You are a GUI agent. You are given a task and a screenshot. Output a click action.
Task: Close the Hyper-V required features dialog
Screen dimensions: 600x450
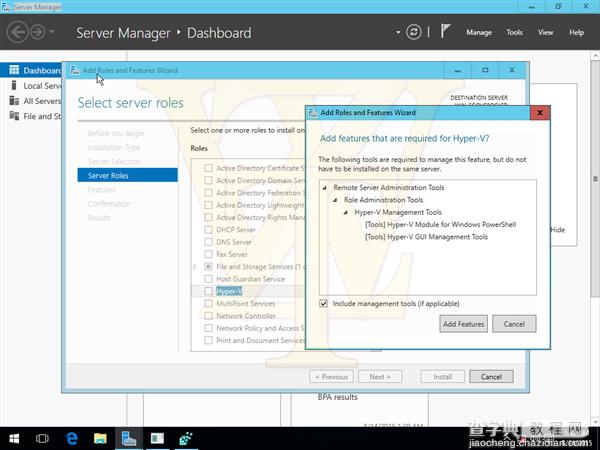pos(540,112)
